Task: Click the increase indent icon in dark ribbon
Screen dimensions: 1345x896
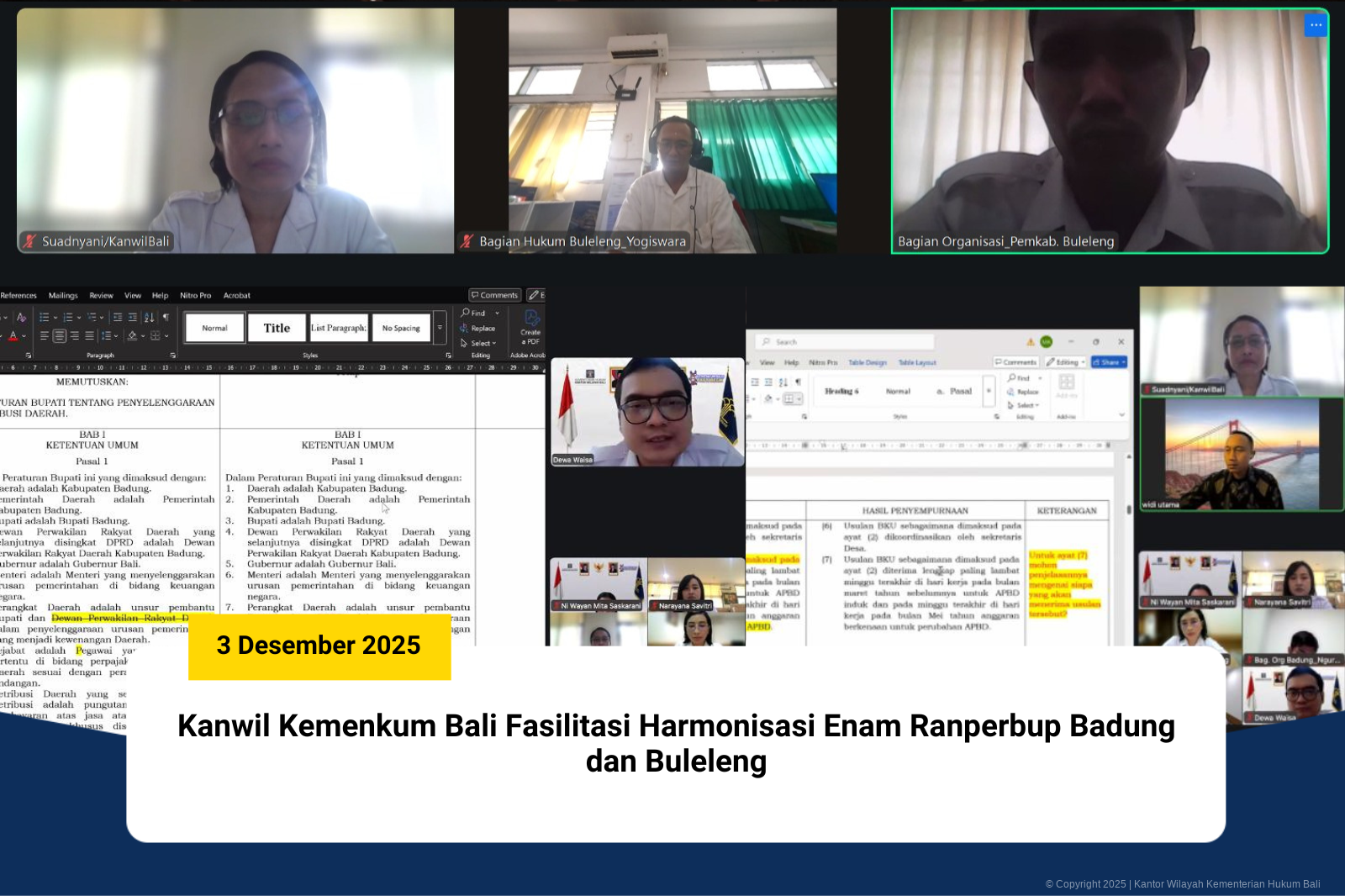Action: tap(132, 318)
